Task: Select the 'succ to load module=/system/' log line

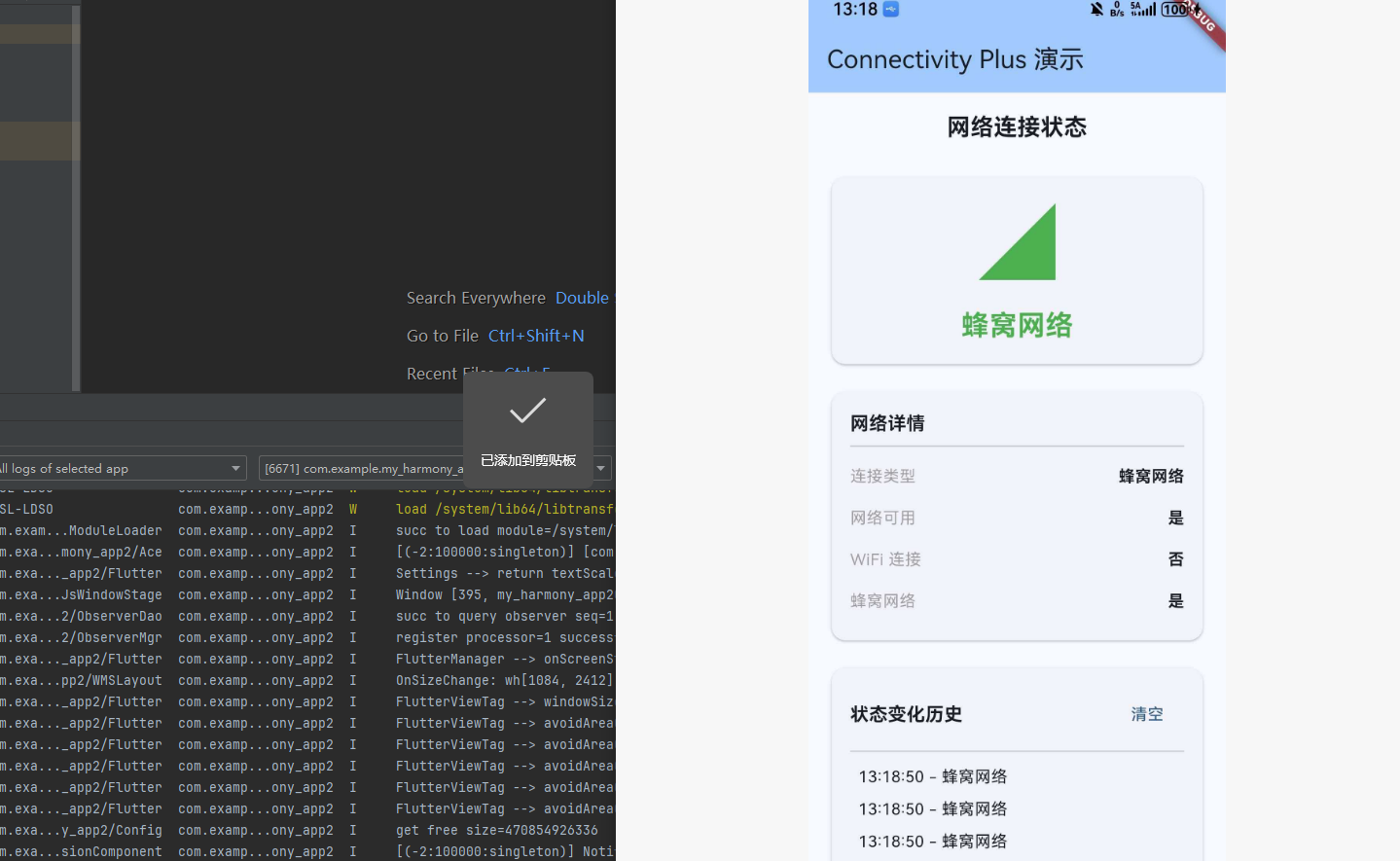Action: 505,530
